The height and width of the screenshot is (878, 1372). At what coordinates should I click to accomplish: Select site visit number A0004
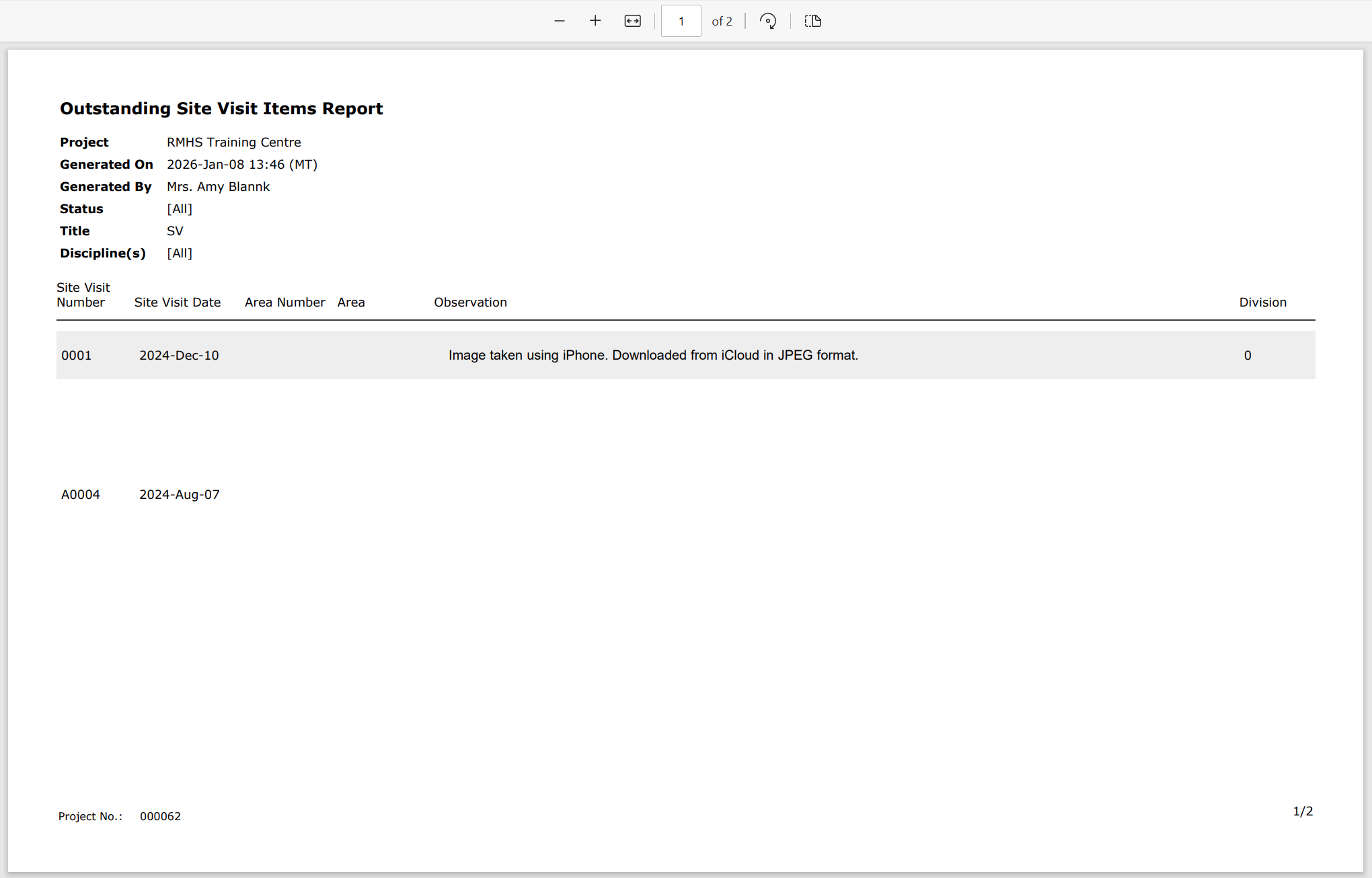point(81,494)
